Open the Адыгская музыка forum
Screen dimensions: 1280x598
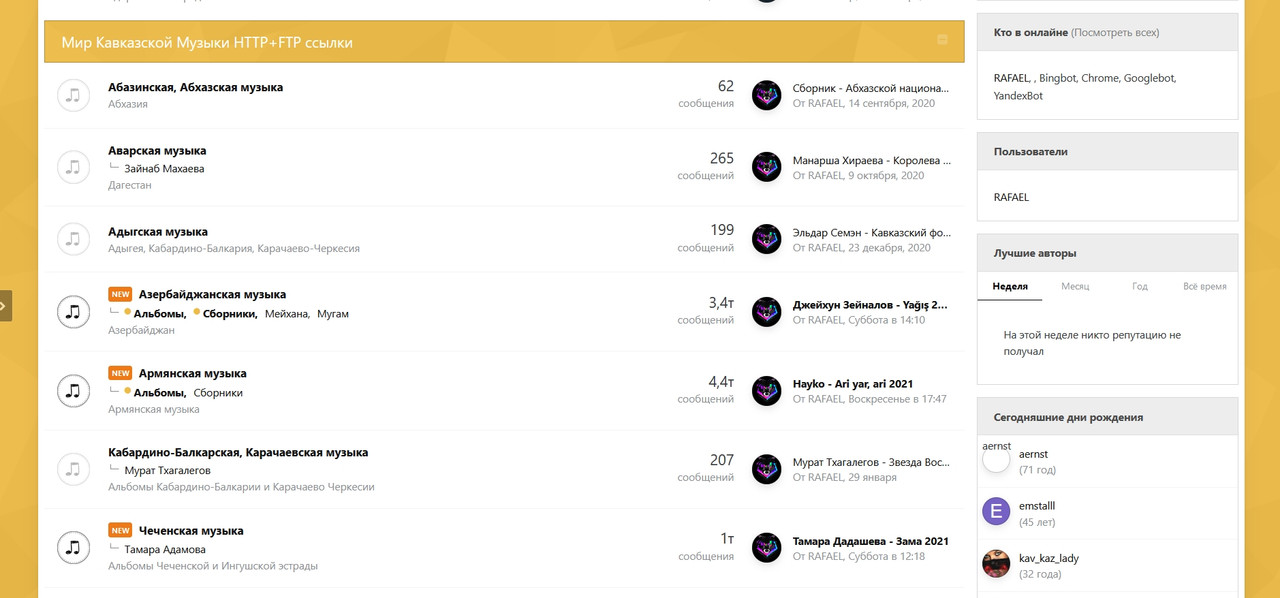point(158,231)
